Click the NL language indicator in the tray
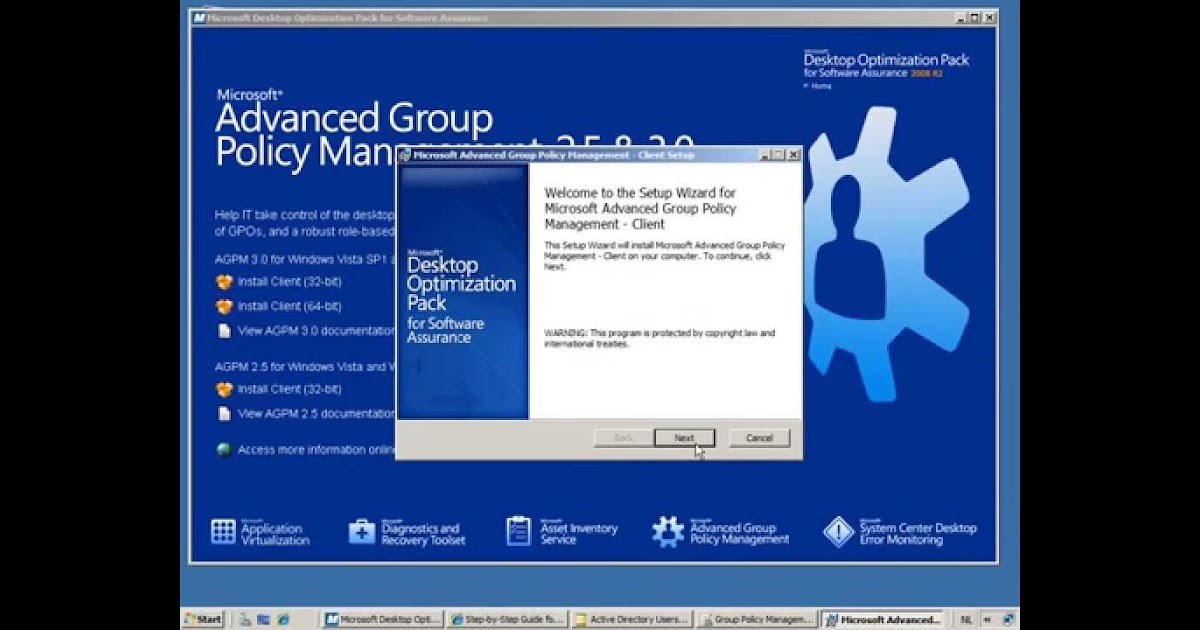The width and height of the screenshot is (1200, 630). [x=966, y=619]
